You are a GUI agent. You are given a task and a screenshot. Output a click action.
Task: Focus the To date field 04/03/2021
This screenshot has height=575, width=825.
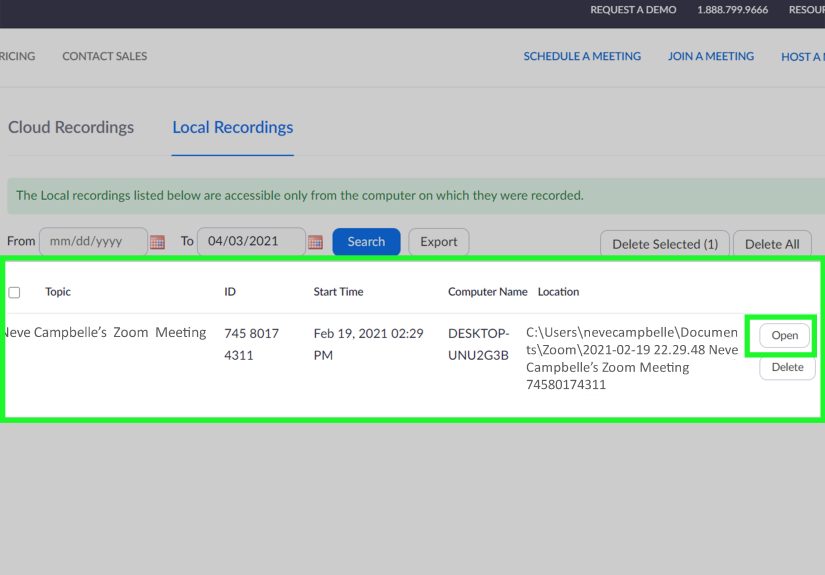pos(251,241)
